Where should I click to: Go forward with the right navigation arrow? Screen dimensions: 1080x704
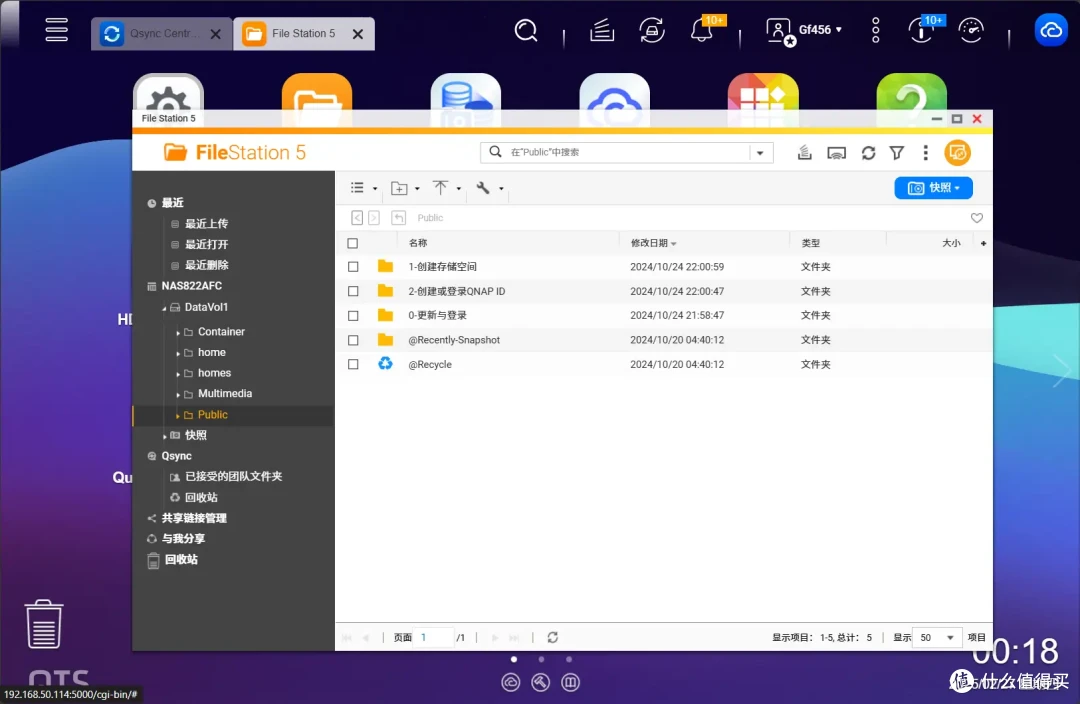(x=374, y=218)
